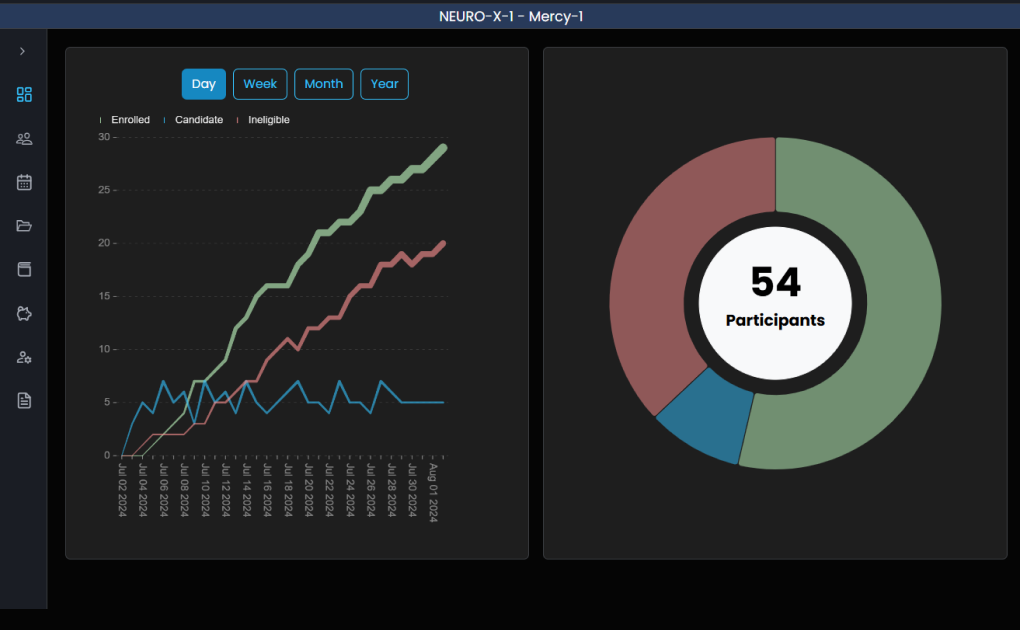Select the Day view button

point(204,84)
